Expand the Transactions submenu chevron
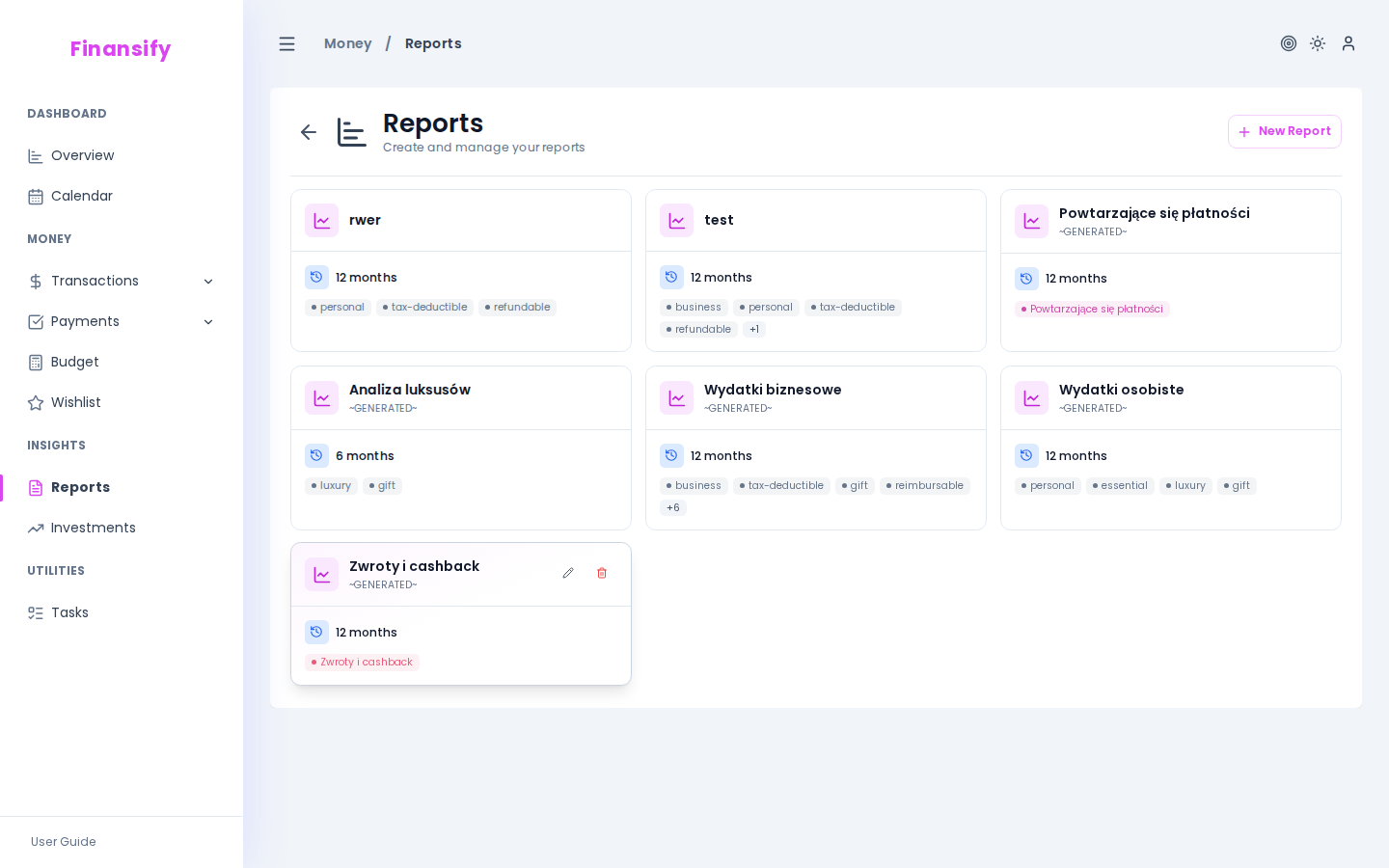 (209, 281)
